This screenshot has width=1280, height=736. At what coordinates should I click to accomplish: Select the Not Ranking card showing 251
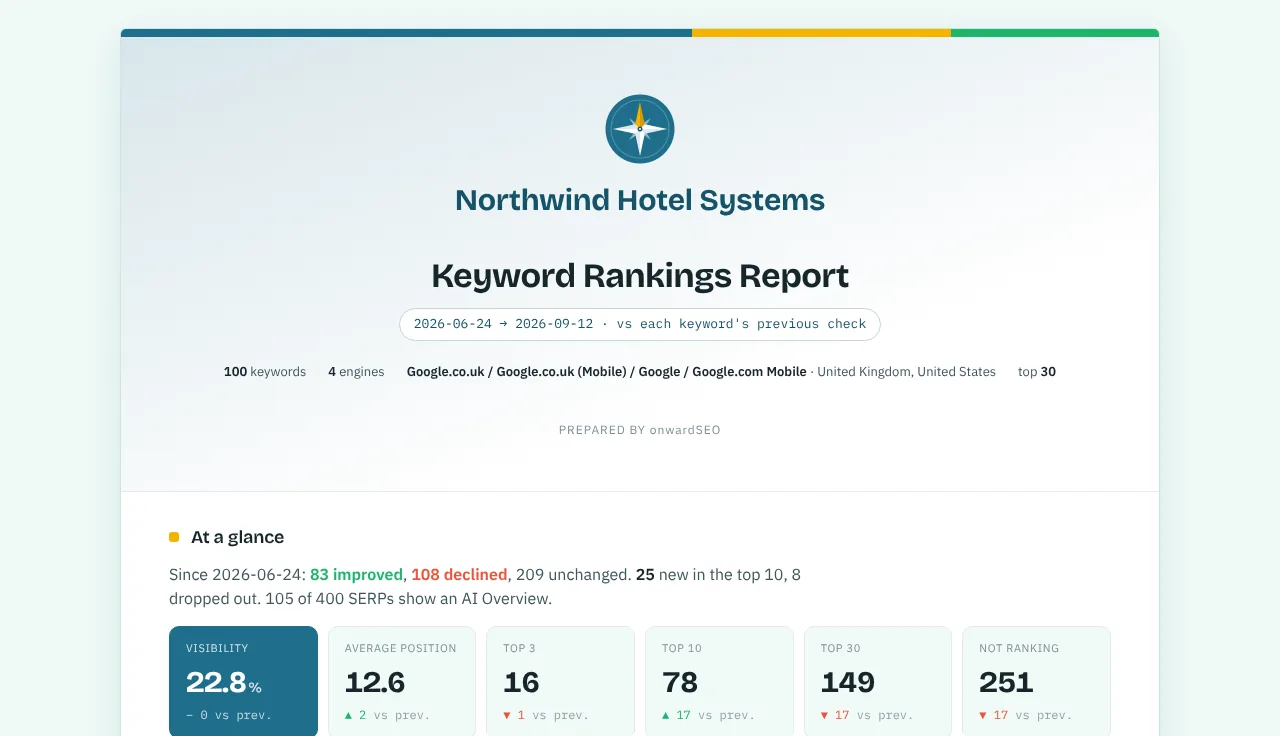[1036, 683]
